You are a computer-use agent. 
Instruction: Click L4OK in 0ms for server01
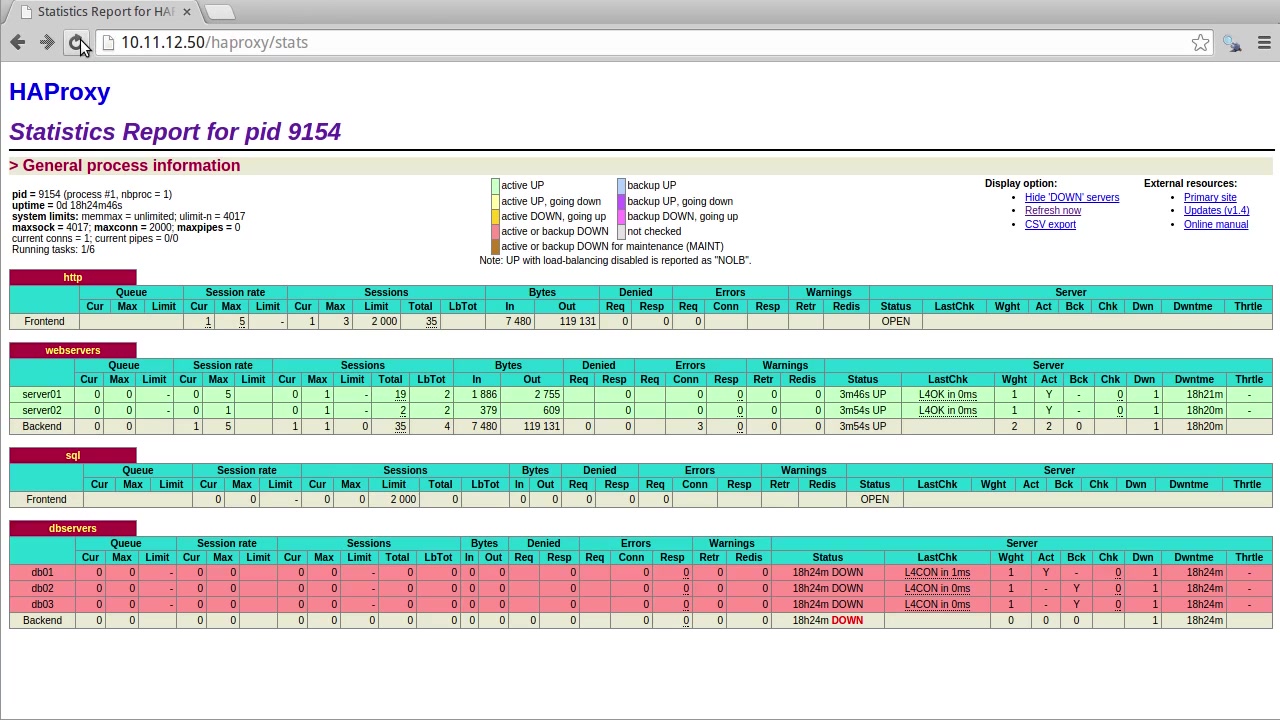point(947,395)
